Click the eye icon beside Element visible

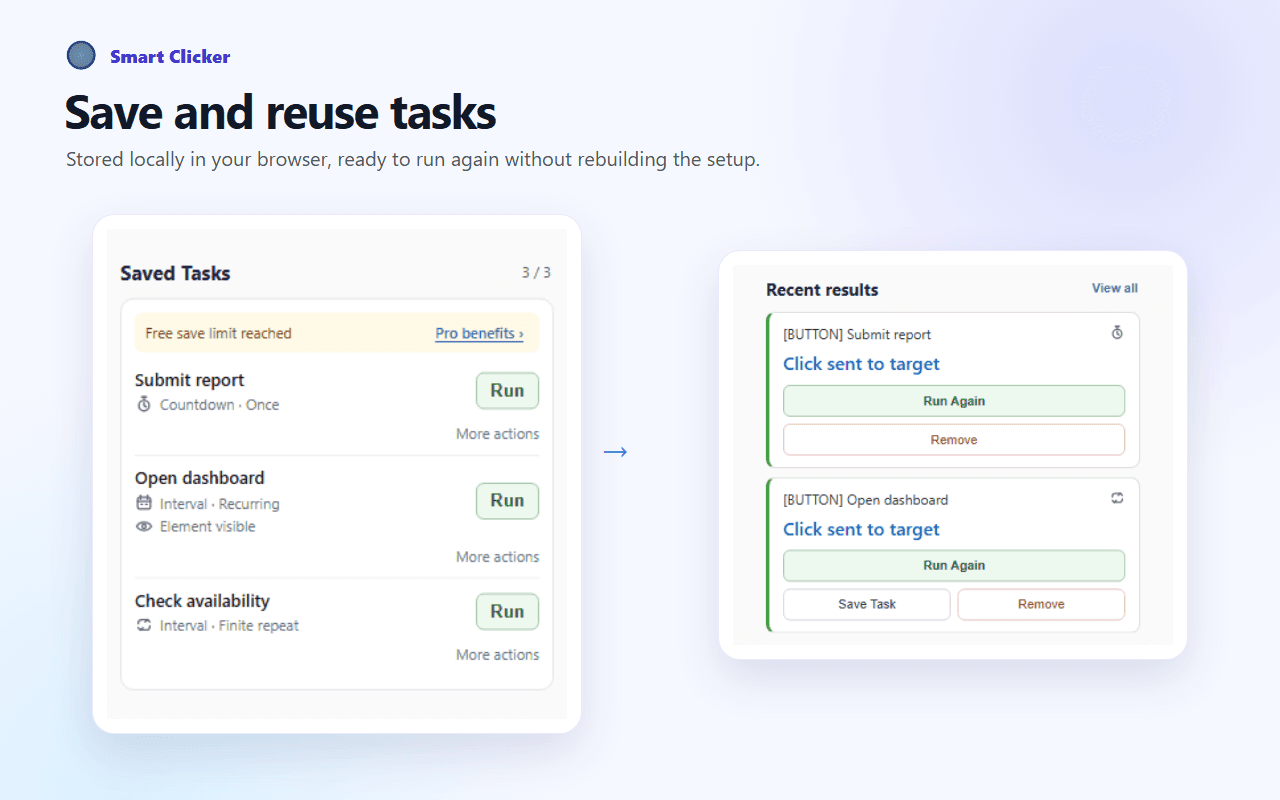click(144, 526)
